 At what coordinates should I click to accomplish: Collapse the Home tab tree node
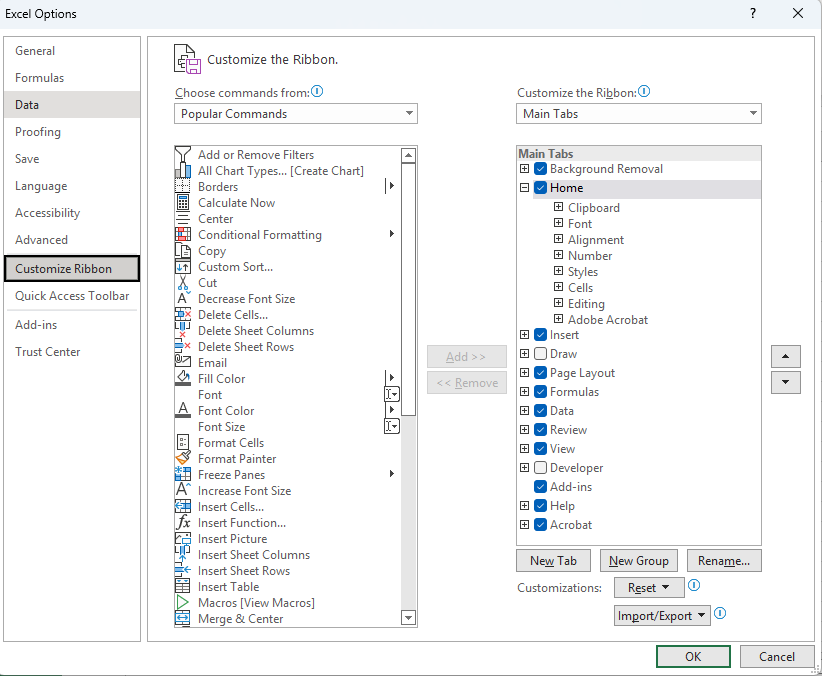click(525, 188)
